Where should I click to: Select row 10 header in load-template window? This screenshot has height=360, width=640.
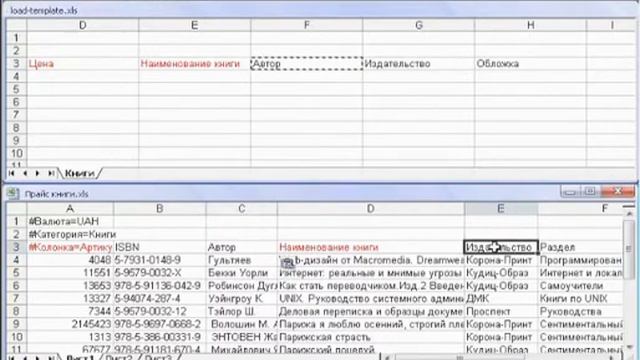point(16,153)
